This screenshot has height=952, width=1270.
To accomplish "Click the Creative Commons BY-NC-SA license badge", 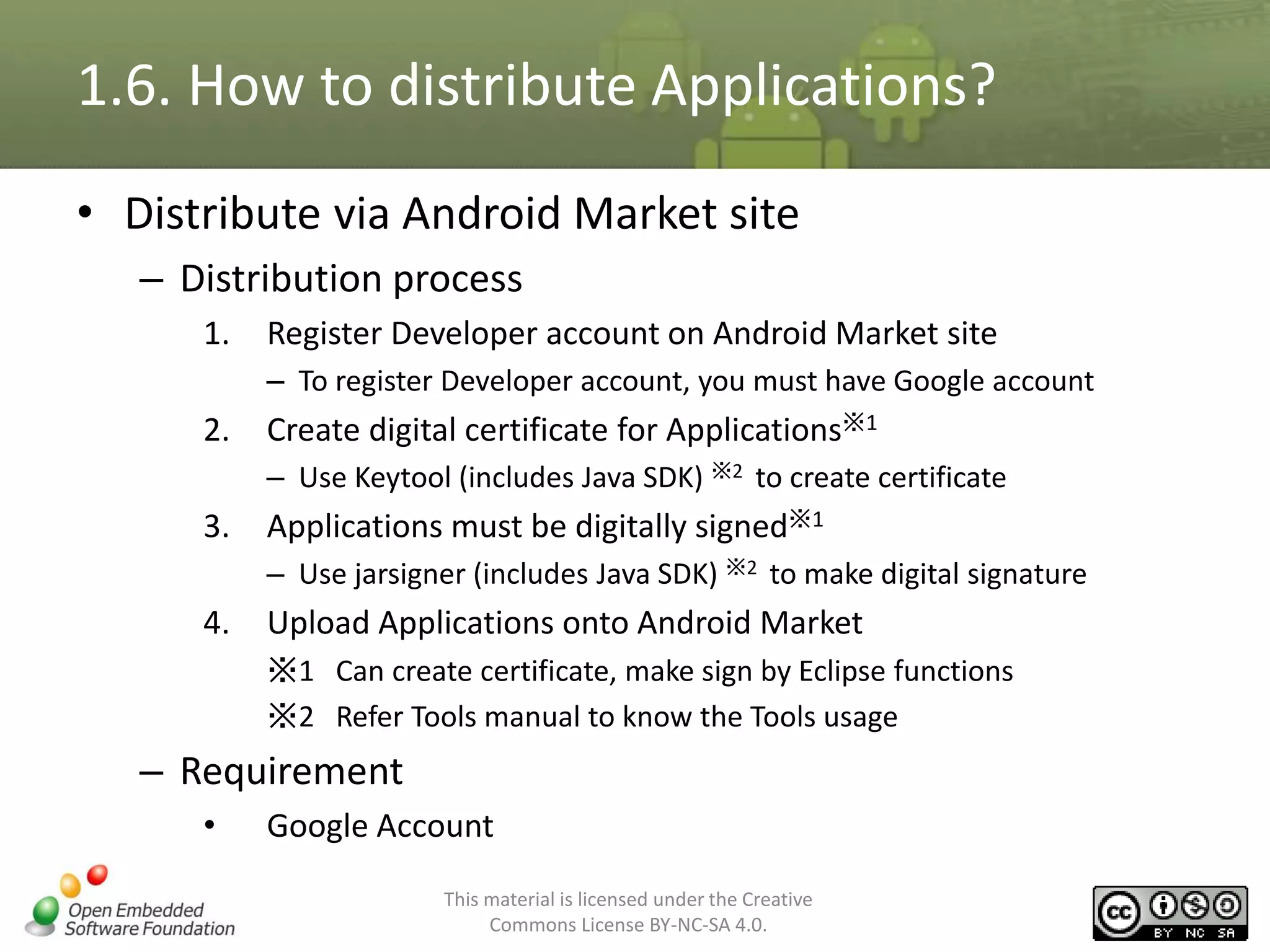I will click(1170, 913).
